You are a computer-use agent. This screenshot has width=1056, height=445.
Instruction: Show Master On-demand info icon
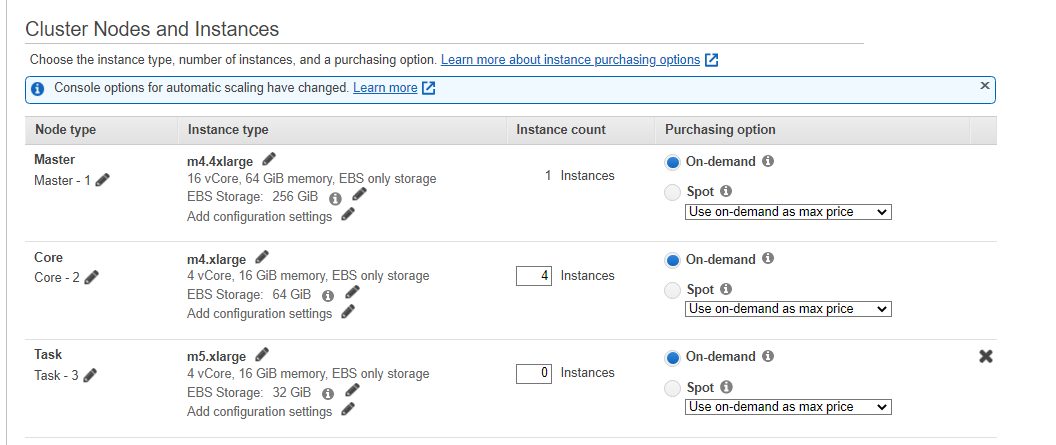(768, 162)
